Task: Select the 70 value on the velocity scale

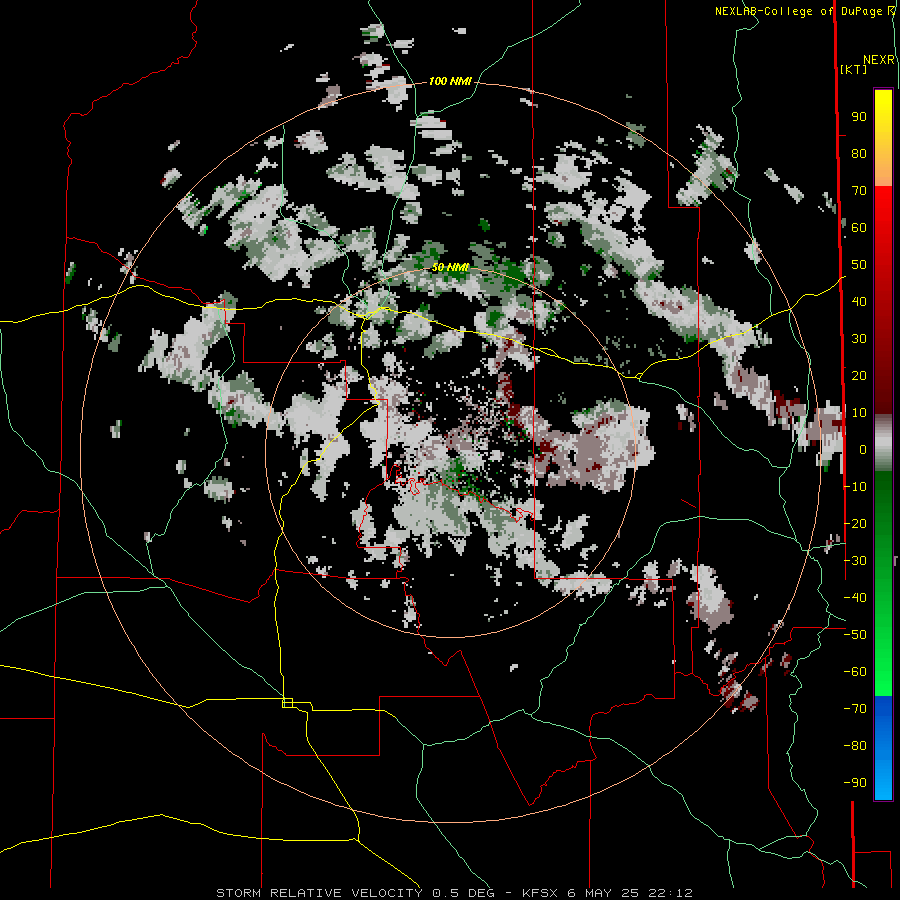Action: pos(859,191)
